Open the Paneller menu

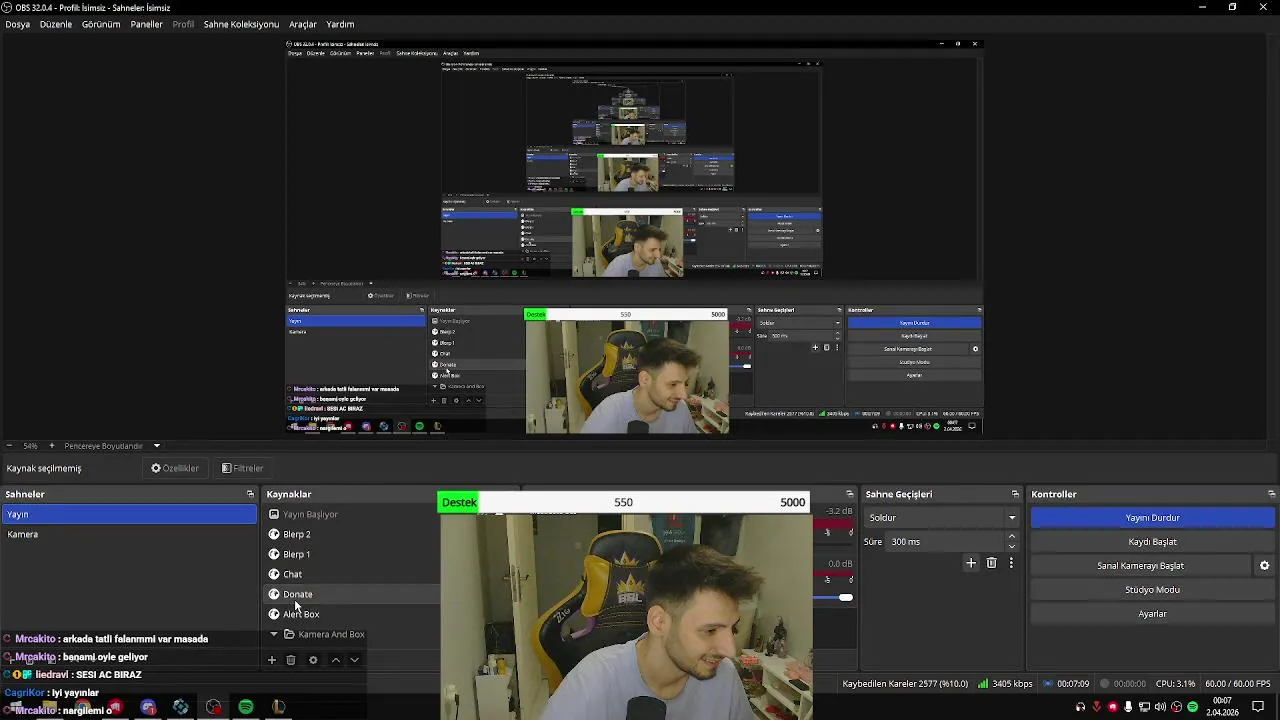point(146,24)
